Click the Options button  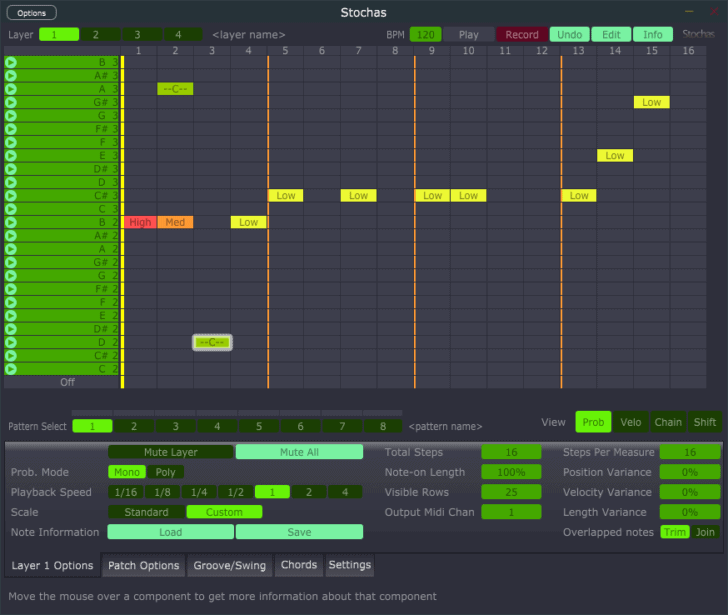pyautogui.click(x=32, y=13)
